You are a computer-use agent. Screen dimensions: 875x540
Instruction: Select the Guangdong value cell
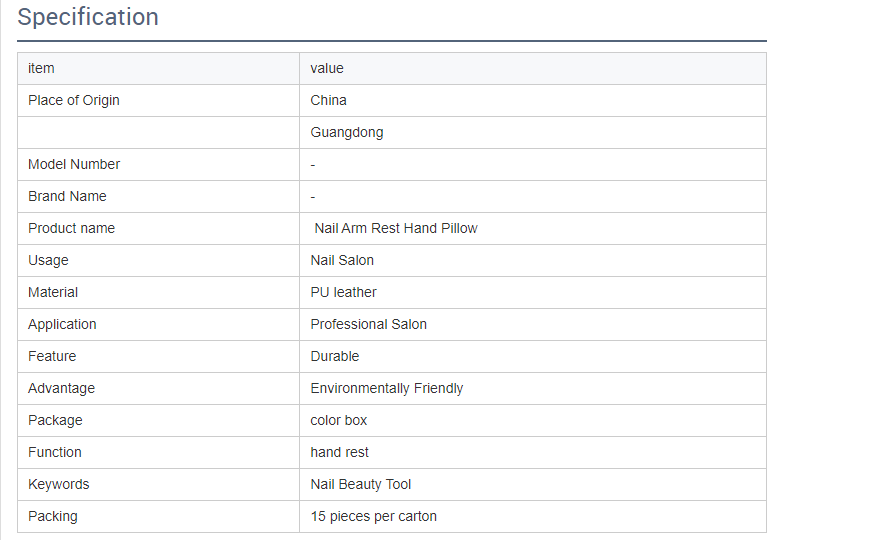point(532,132)
